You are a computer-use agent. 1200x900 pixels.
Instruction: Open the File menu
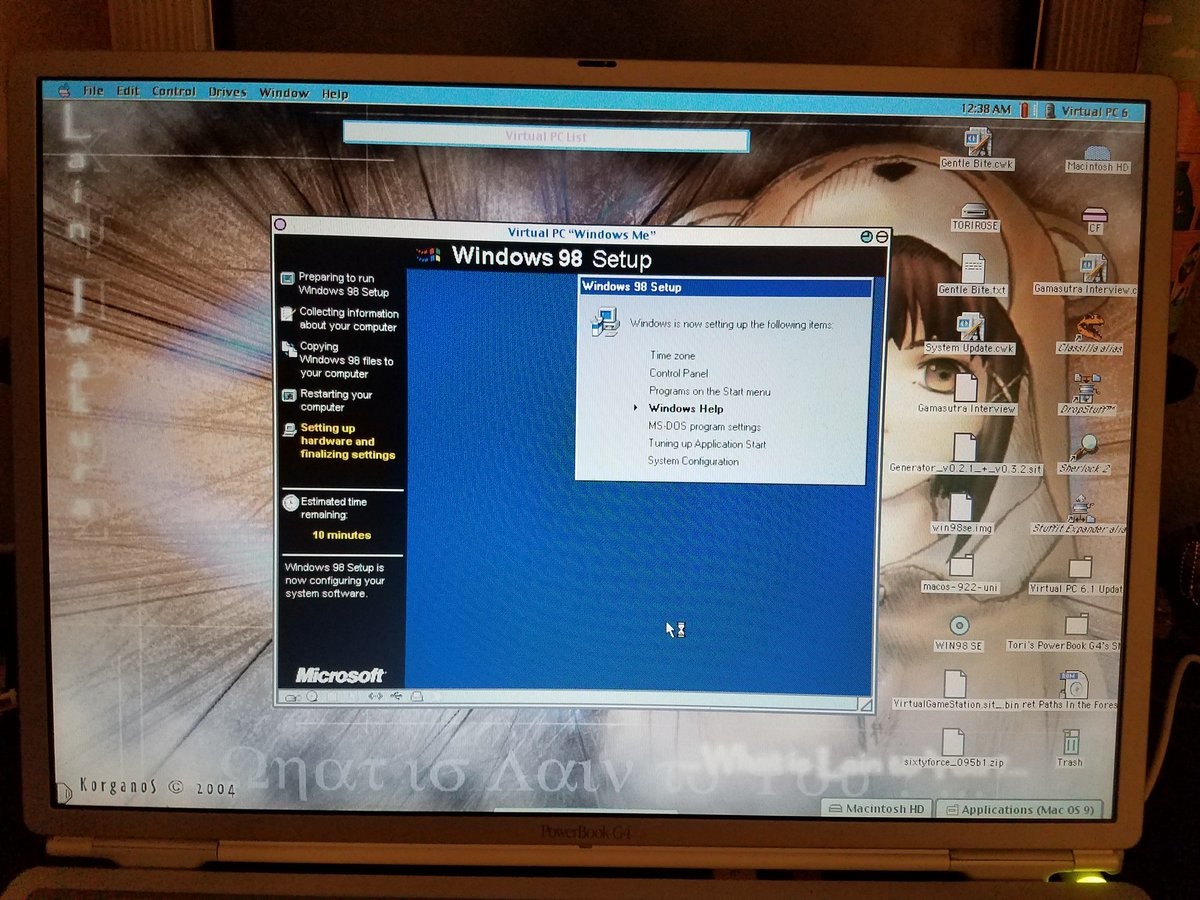93,91
